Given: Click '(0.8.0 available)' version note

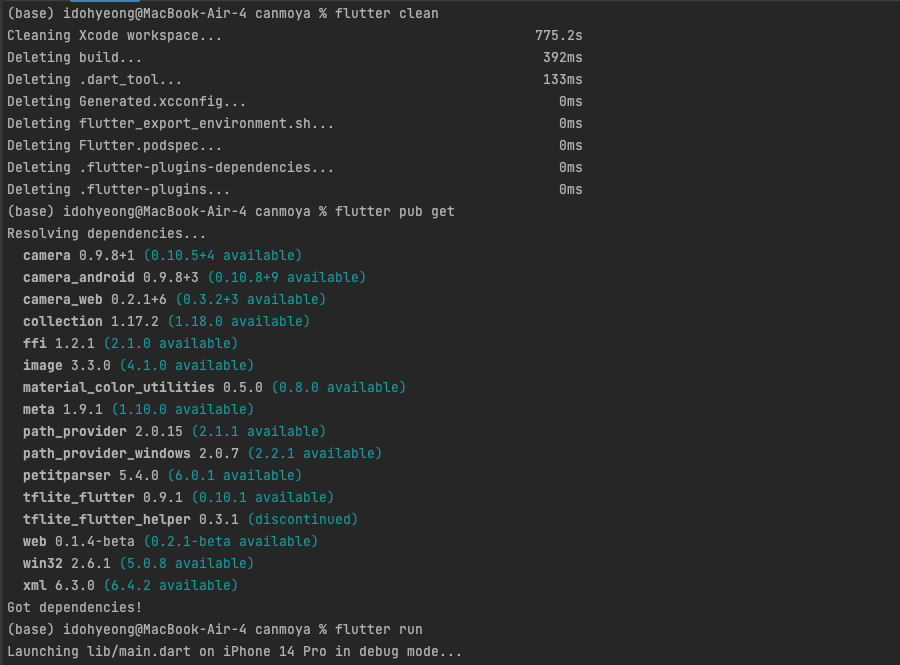Looking at the screenshot, I should (x=339, y=387).
